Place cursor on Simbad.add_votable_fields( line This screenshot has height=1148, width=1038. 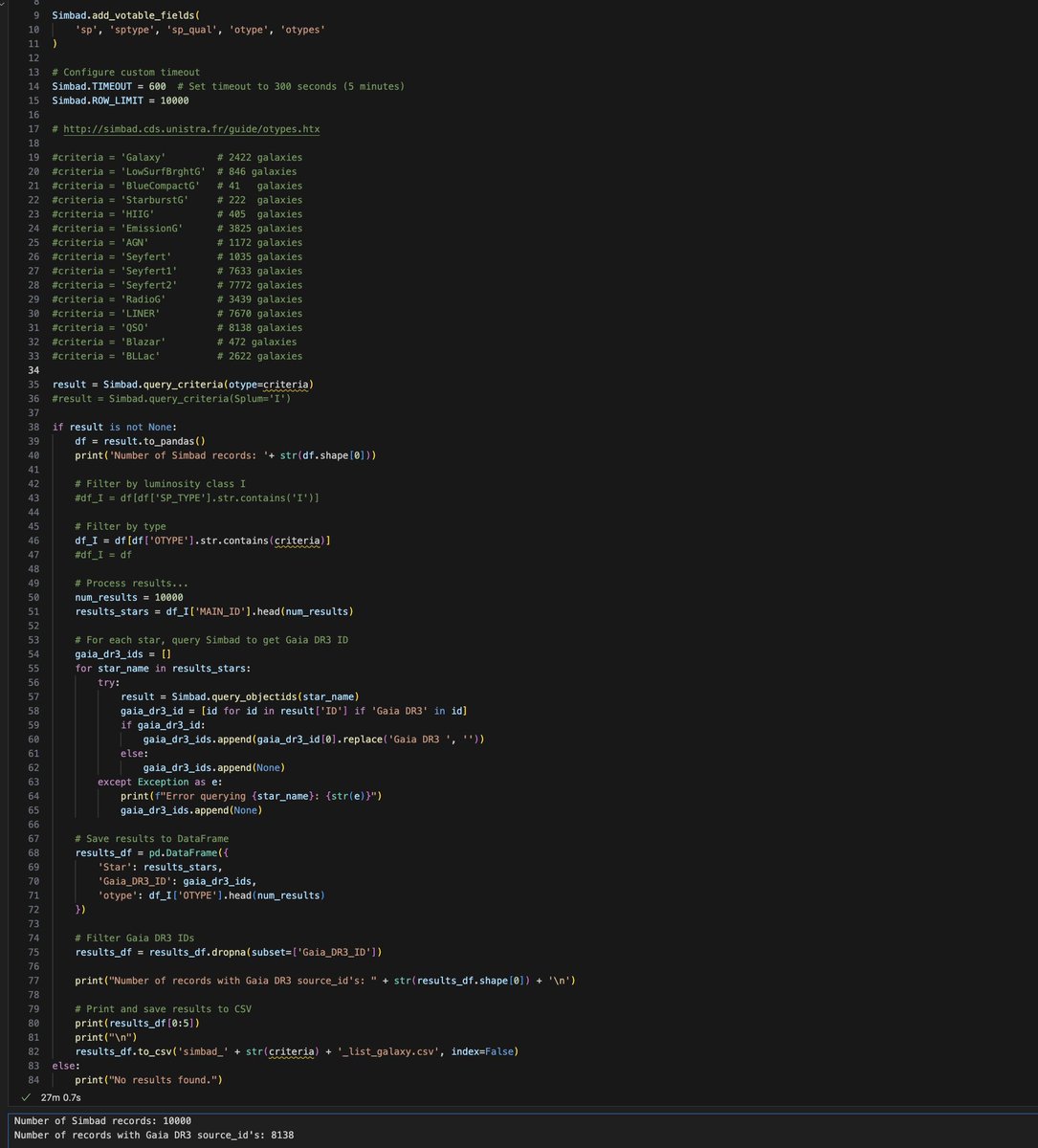point(128,15)
